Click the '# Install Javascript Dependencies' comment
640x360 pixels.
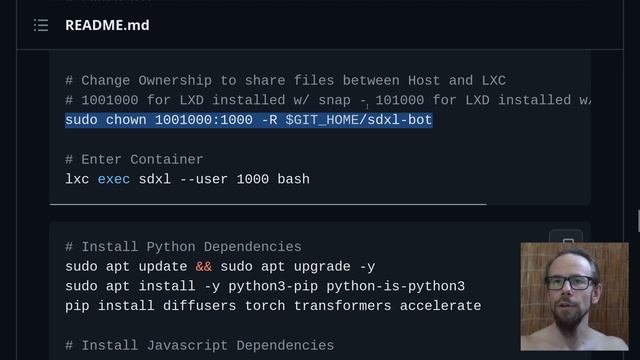tap(200, 345)
